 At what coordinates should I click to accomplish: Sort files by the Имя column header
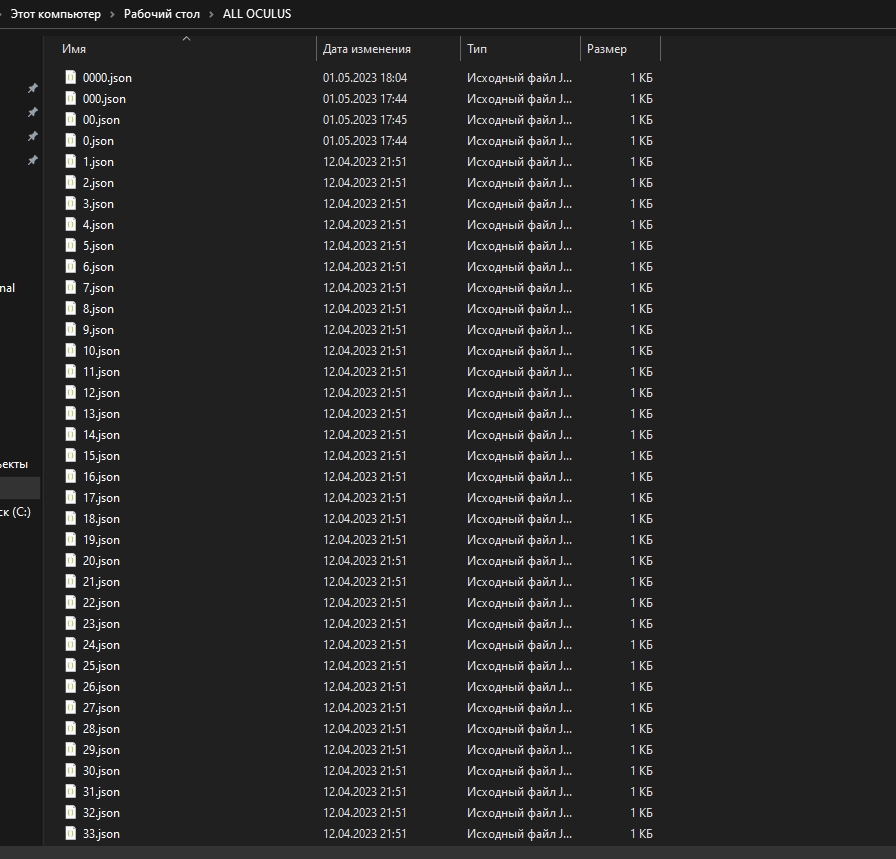74,49
